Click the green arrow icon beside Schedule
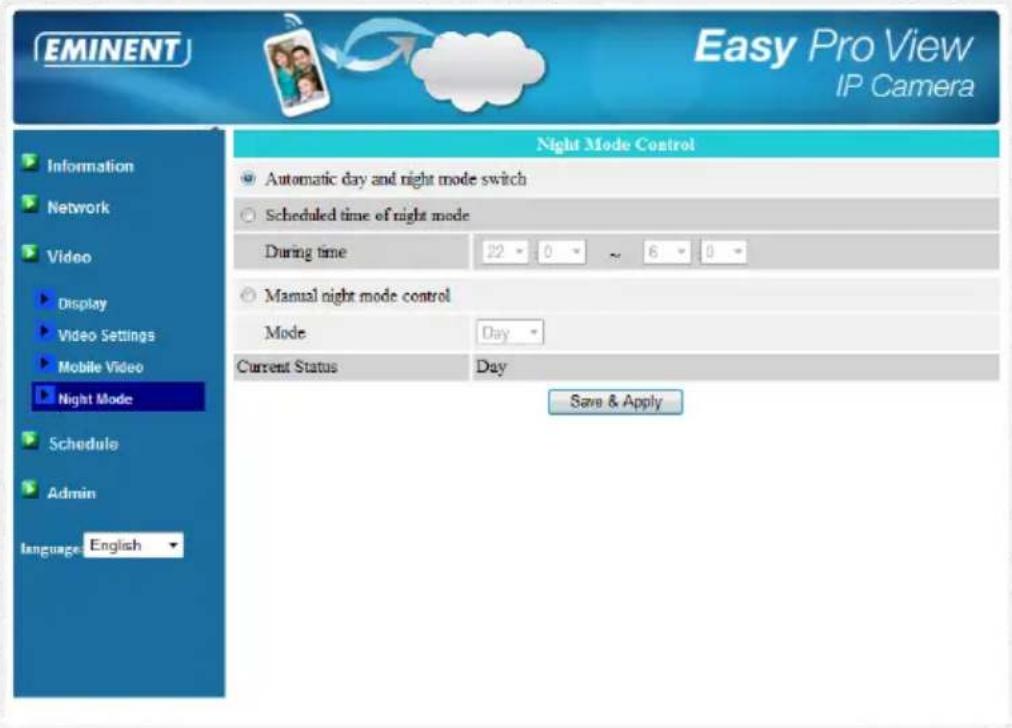 [30, 440]
